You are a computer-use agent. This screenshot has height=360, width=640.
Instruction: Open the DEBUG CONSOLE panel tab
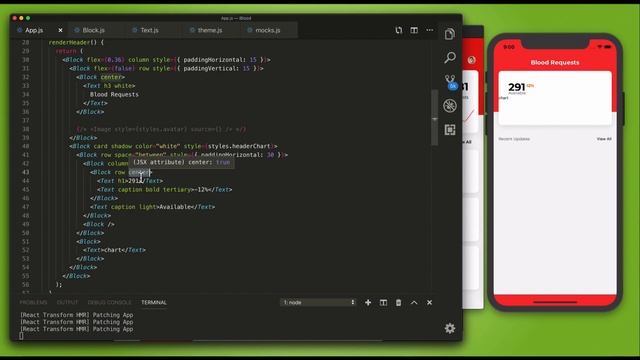(x=109, y=302)
